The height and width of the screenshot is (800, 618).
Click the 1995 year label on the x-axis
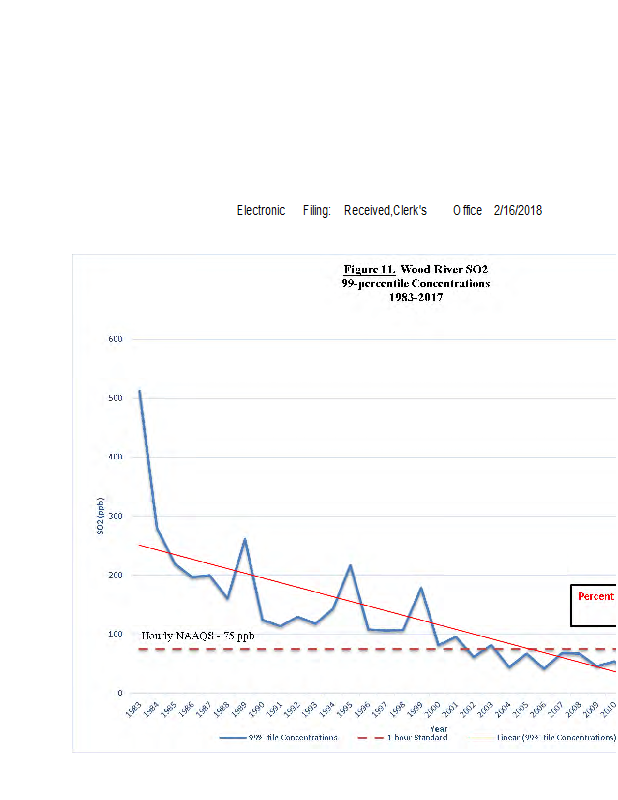345,711
